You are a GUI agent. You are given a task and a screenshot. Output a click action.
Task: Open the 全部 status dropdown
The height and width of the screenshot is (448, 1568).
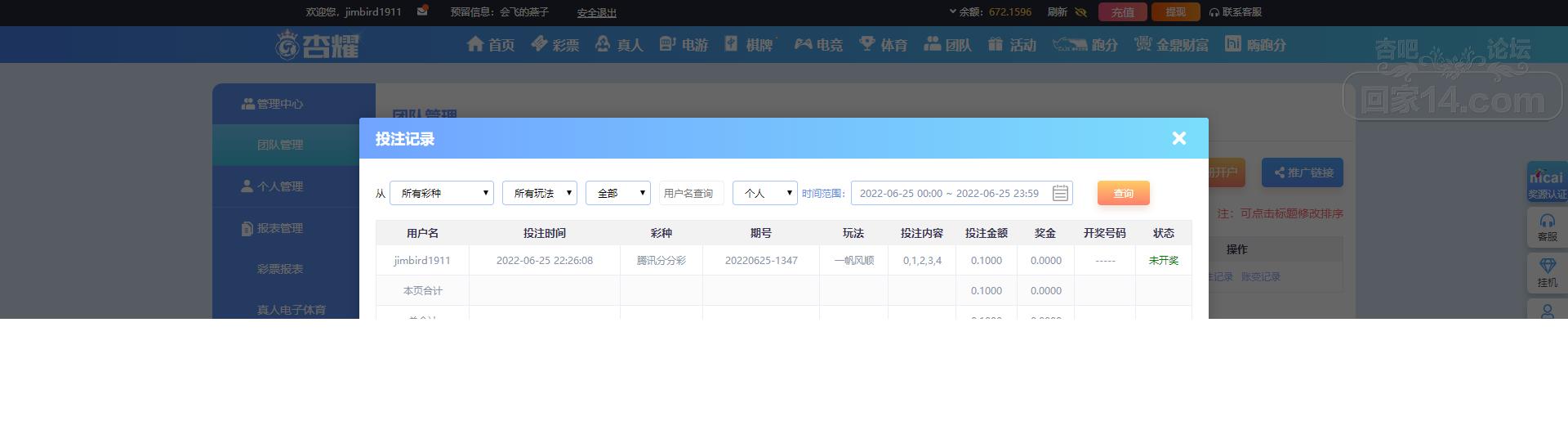618,193
